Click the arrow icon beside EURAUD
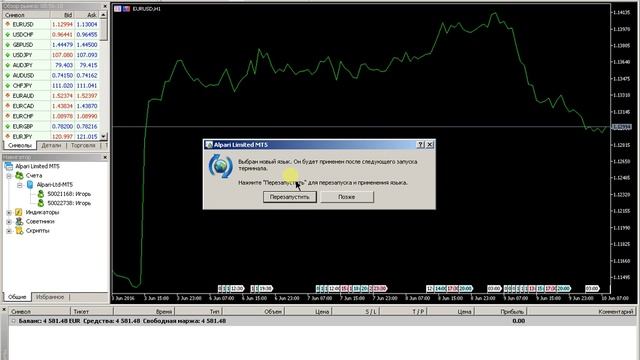Screen dimensions: 640x360 point(7,96)
